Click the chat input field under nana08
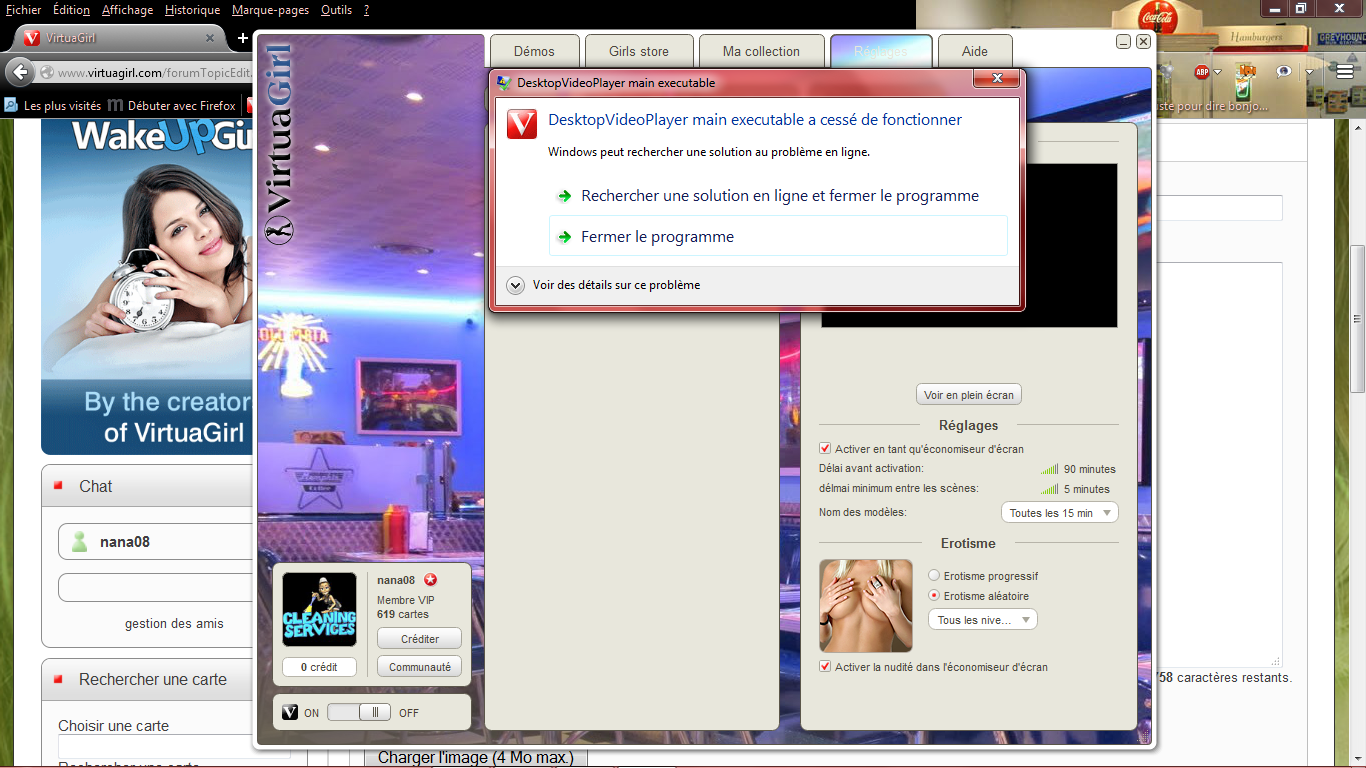Viewport: 1366px width, 768px height. coord(156,588)
